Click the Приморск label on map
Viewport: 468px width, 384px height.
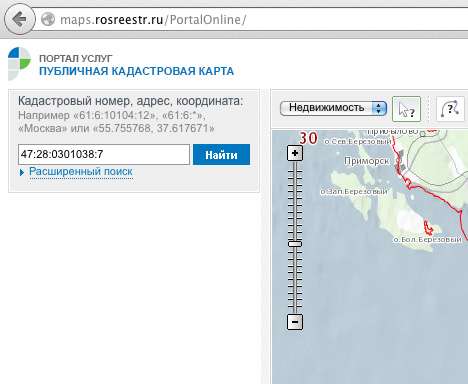coord(366,161)
